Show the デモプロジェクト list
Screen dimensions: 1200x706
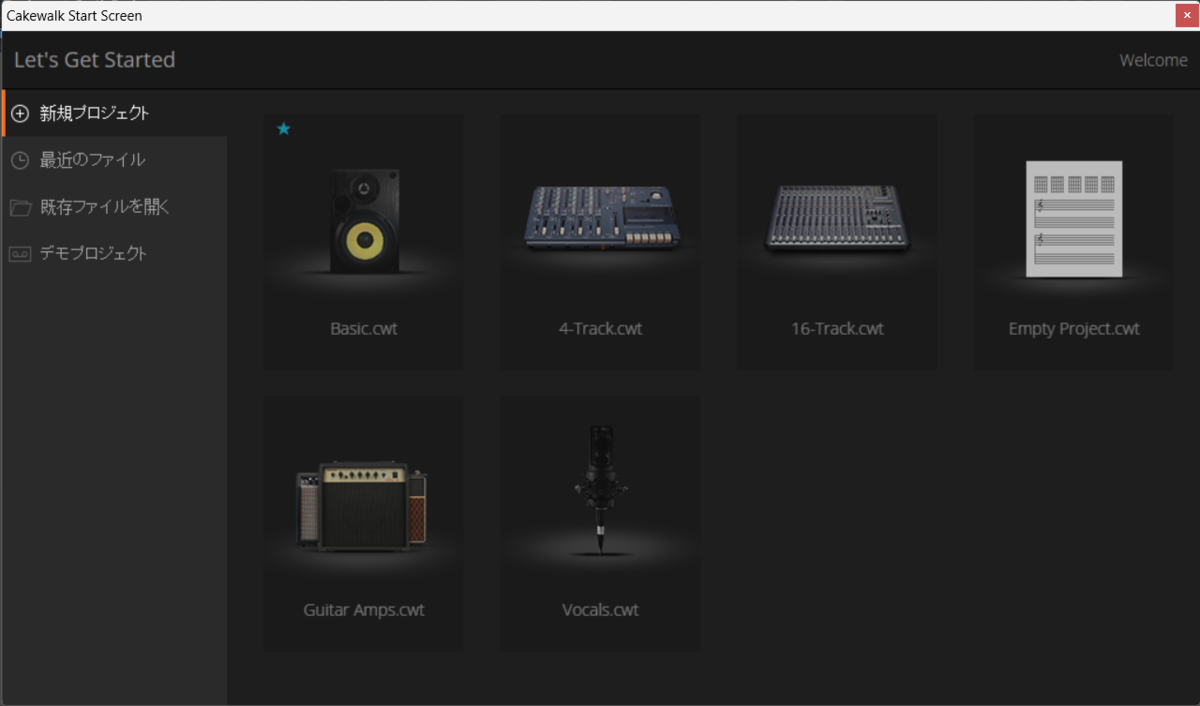(x=115, y=254)
